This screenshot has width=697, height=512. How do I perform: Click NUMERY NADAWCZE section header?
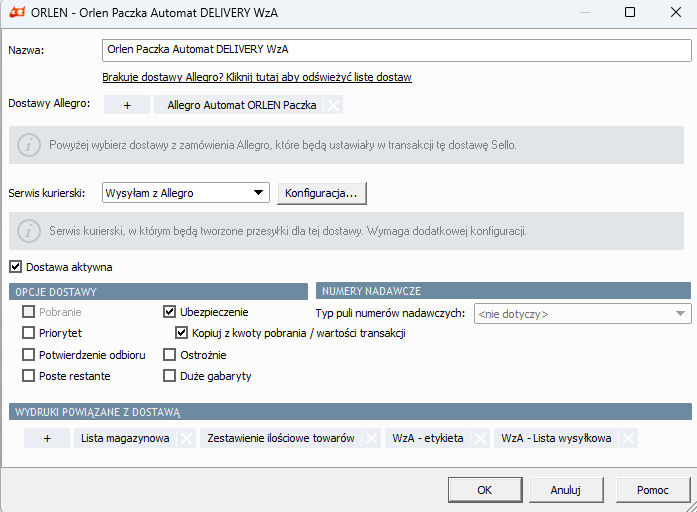click(503, 291)
